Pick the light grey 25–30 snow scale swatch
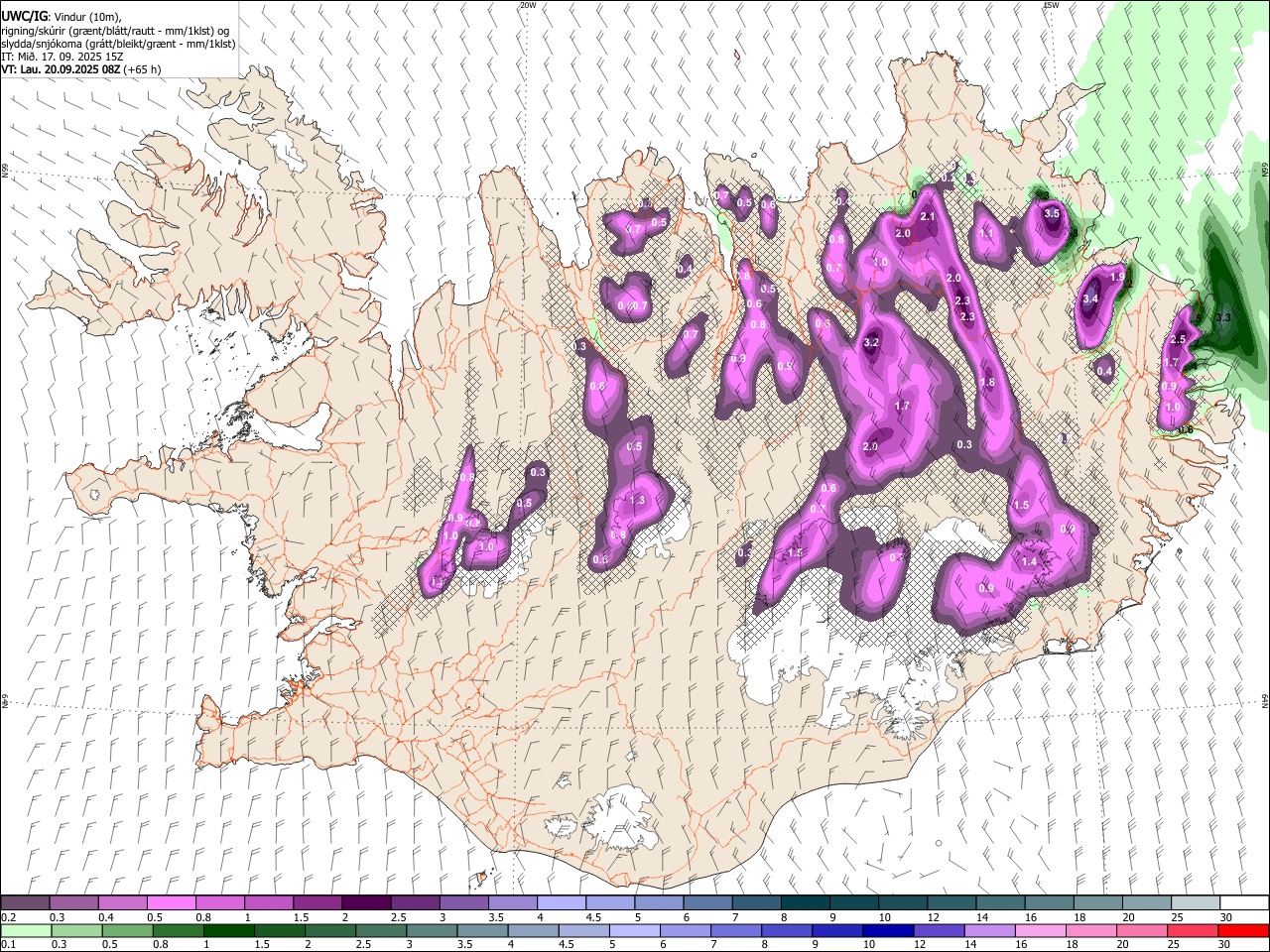 1196,902
